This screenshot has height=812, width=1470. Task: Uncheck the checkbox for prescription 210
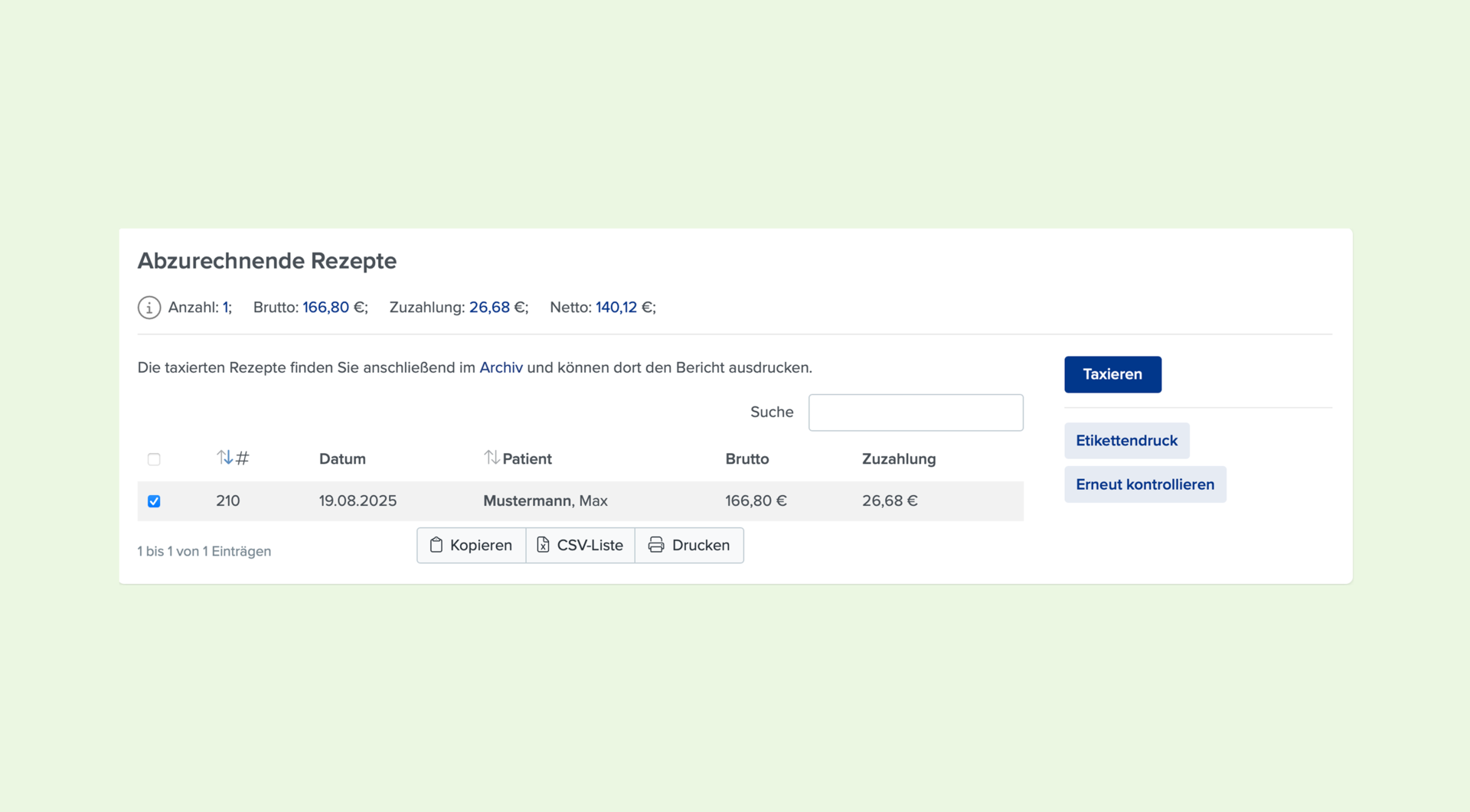(x=154, y=501)
